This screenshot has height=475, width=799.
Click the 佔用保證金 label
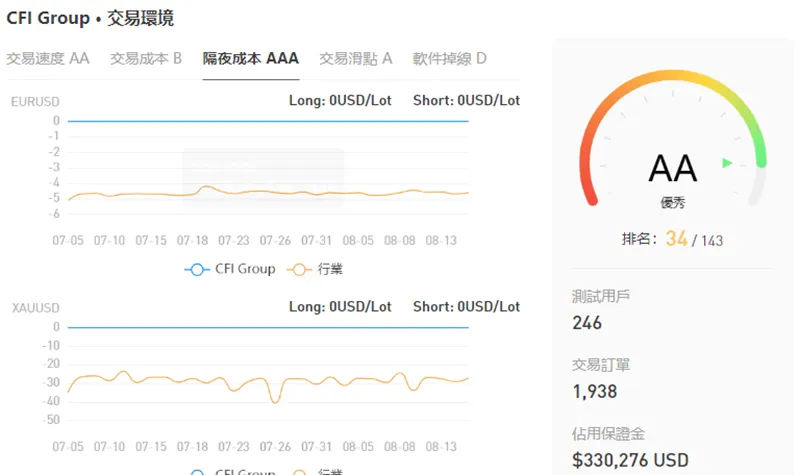[608, 434]
